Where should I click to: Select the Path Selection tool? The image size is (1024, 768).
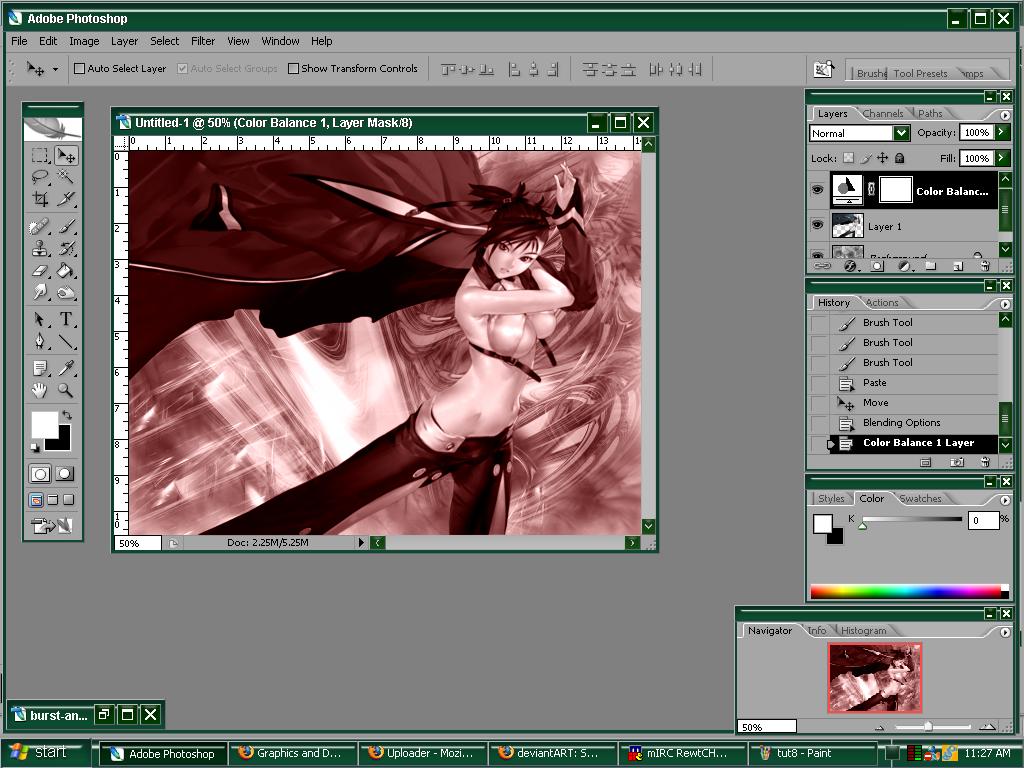(x=40, y=319)
